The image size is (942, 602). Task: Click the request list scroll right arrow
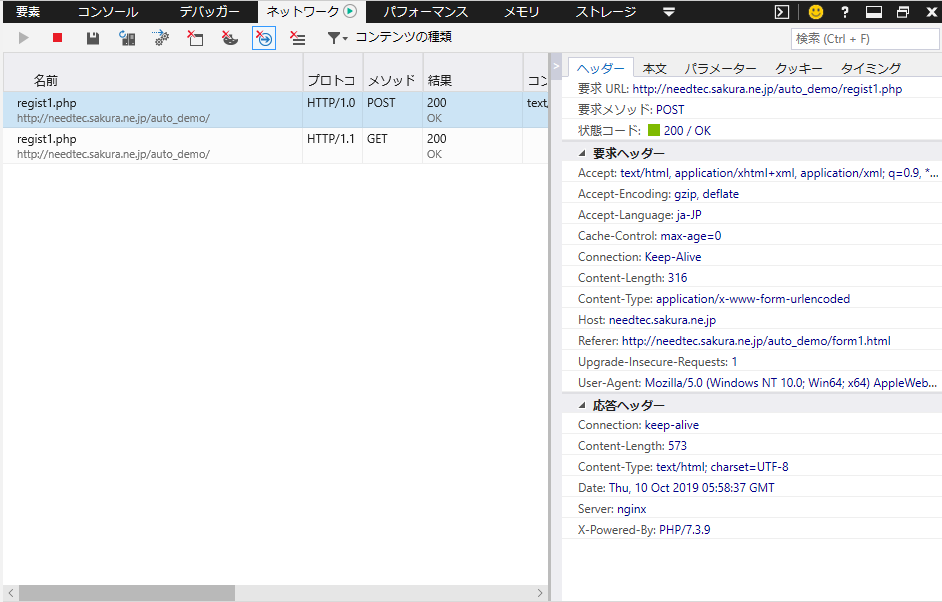(x=539, y=593)
